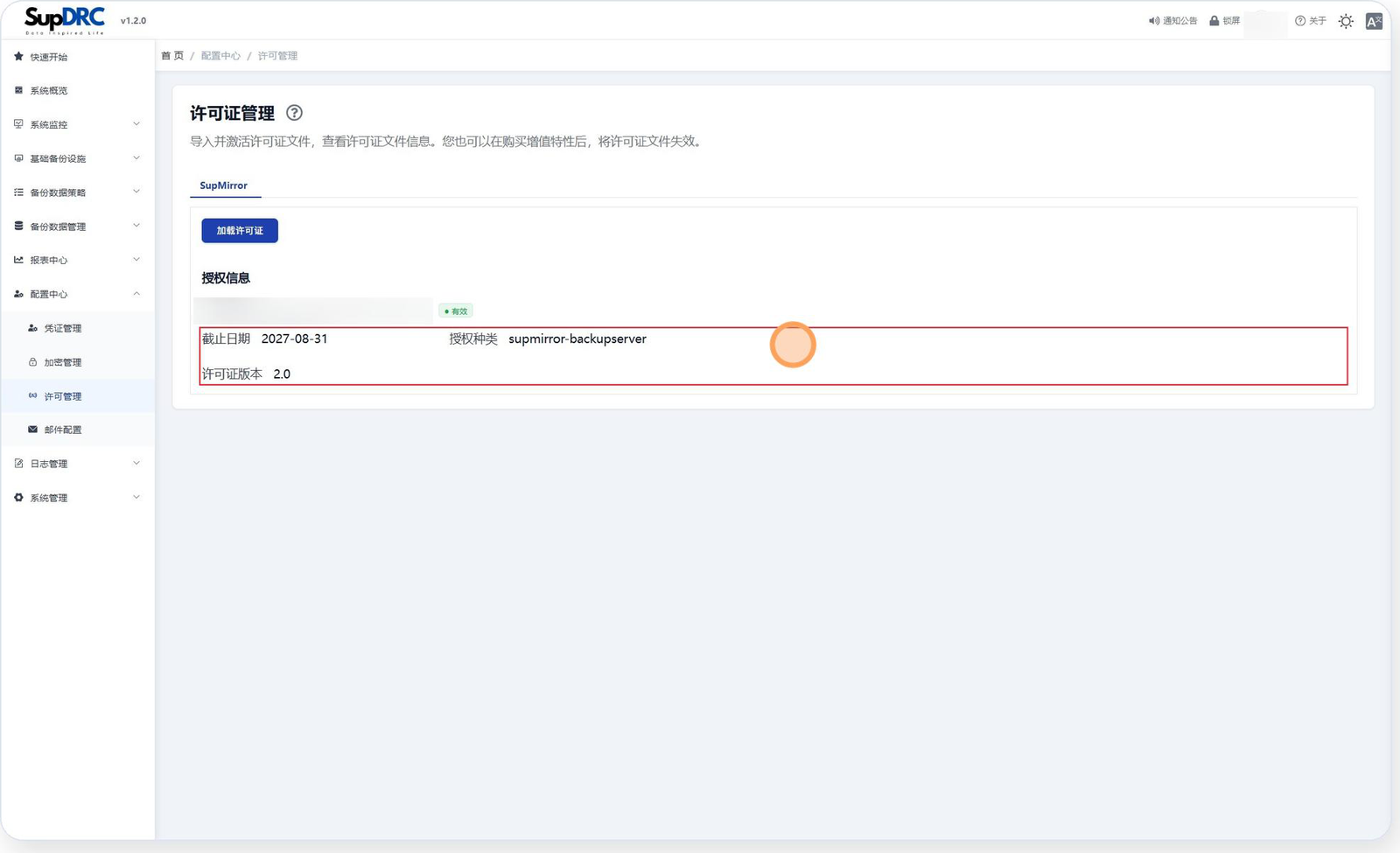
Task: Click the 备份数据策略 list icon
Action: [x=18, y=192]
